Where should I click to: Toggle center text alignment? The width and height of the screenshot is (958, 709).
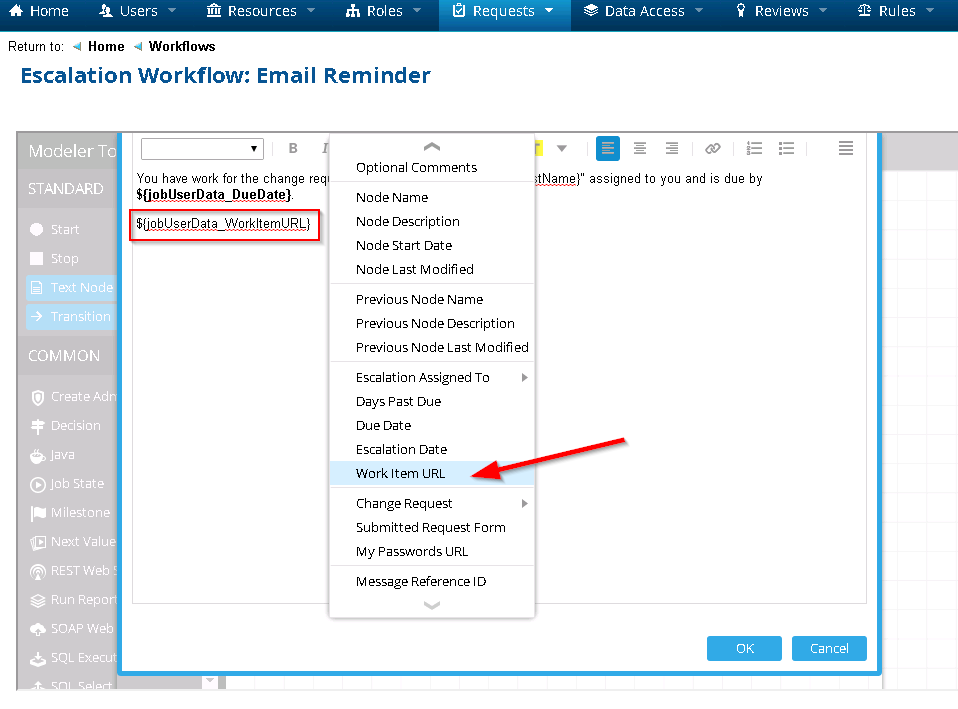tap(640, 148)
